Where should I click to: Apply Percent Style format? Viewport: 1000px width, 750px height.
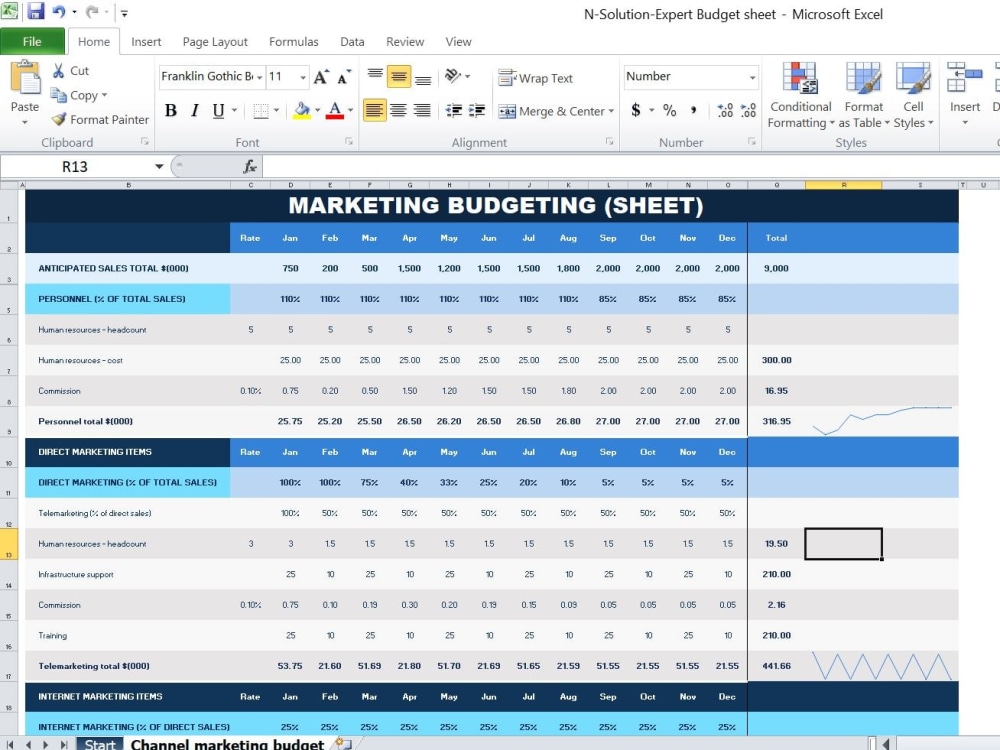click(669, 110)
